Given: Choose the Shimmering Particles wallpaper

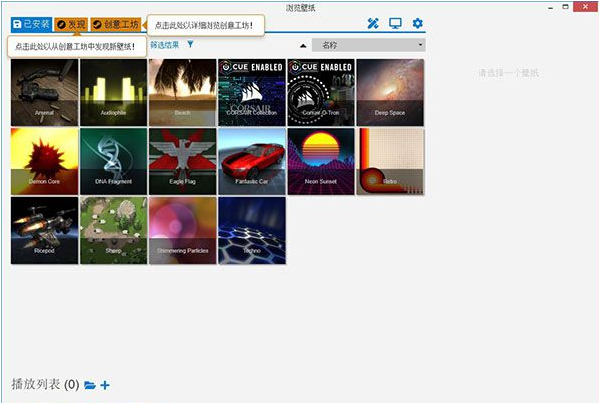Looking at the screenshot, I should 183,230.
